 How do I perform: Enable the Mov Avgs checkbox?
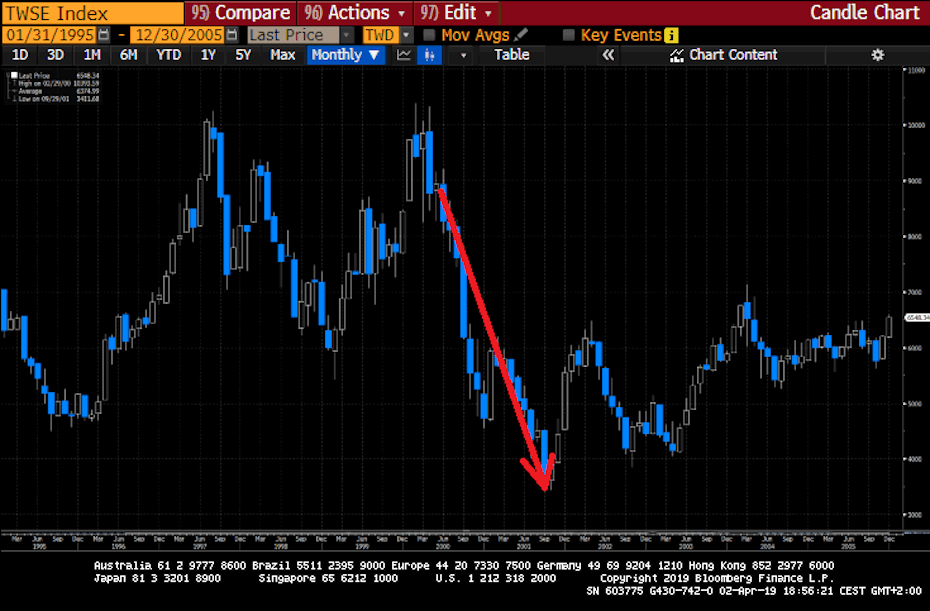pyautogui.click(x=429, y=35)
